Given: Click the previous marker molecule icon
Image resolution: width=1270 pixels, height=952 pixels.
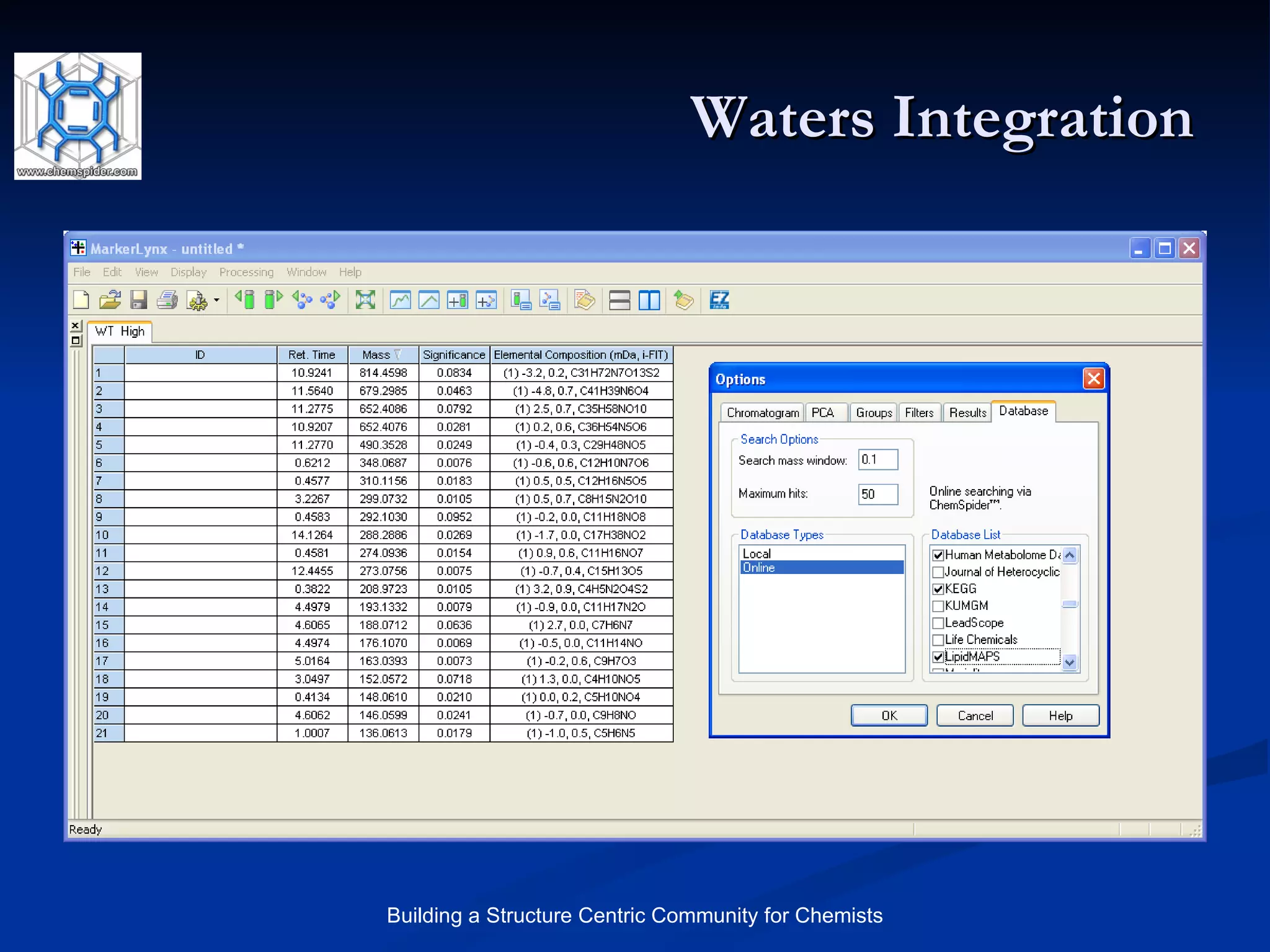Looking at the screenshot, I should [x=302, y=300].
